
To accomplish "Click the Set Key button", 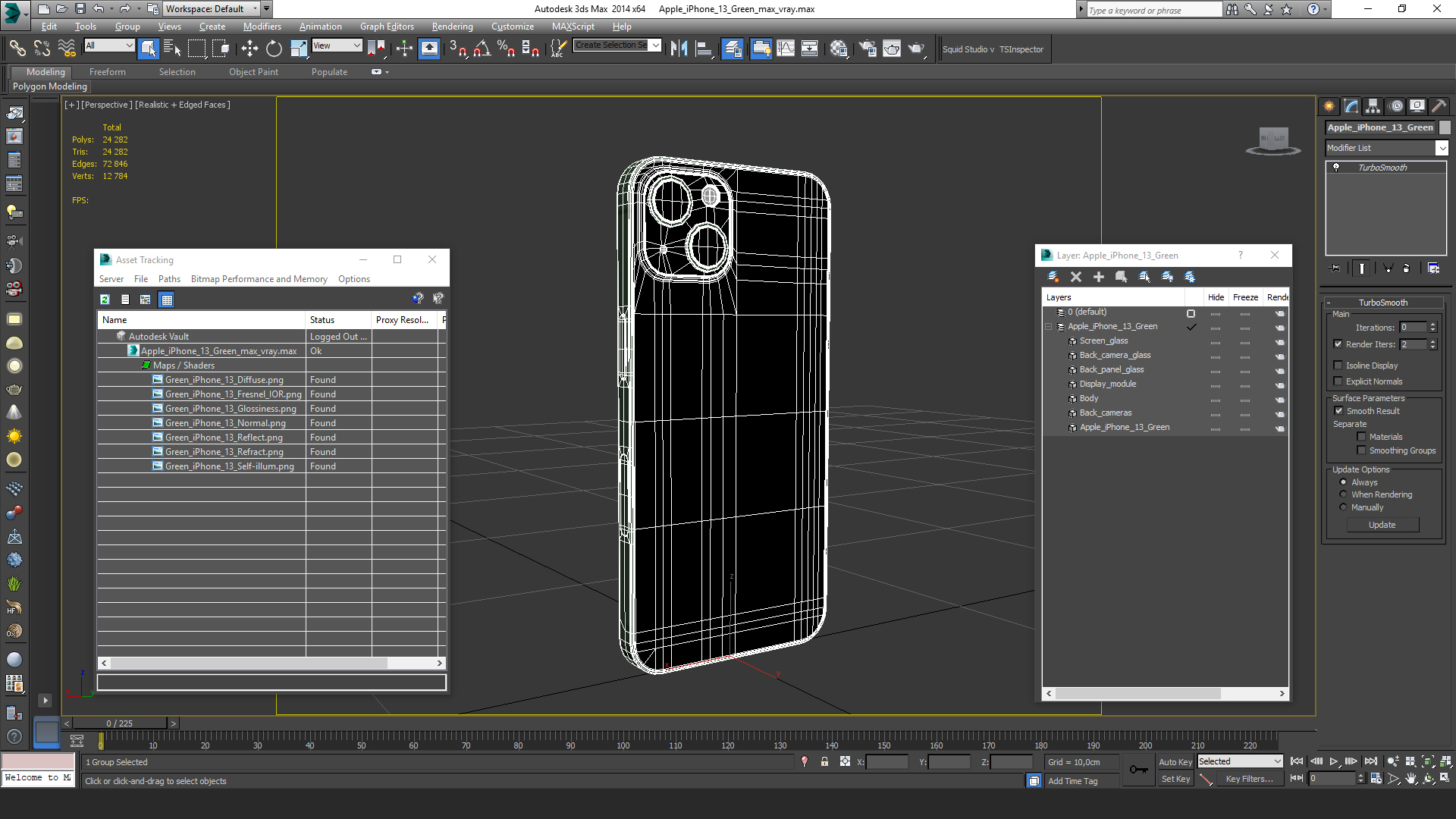I will click(1175, 779).
